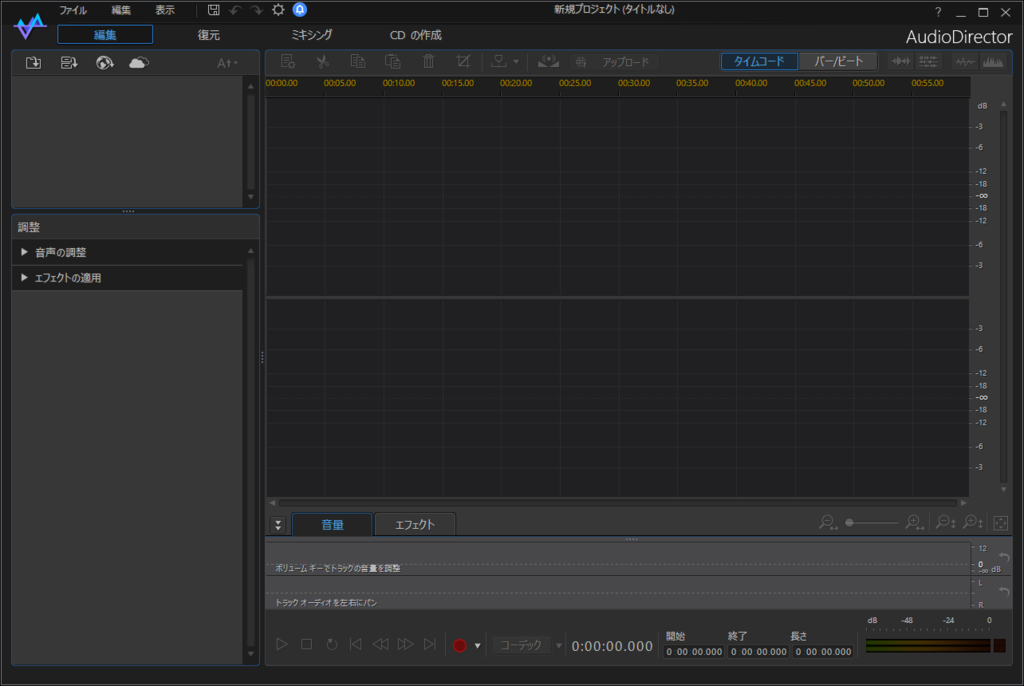The image size is (1024, 686).
Task: Click the import media icon in library panel
Action: [33, 63]
